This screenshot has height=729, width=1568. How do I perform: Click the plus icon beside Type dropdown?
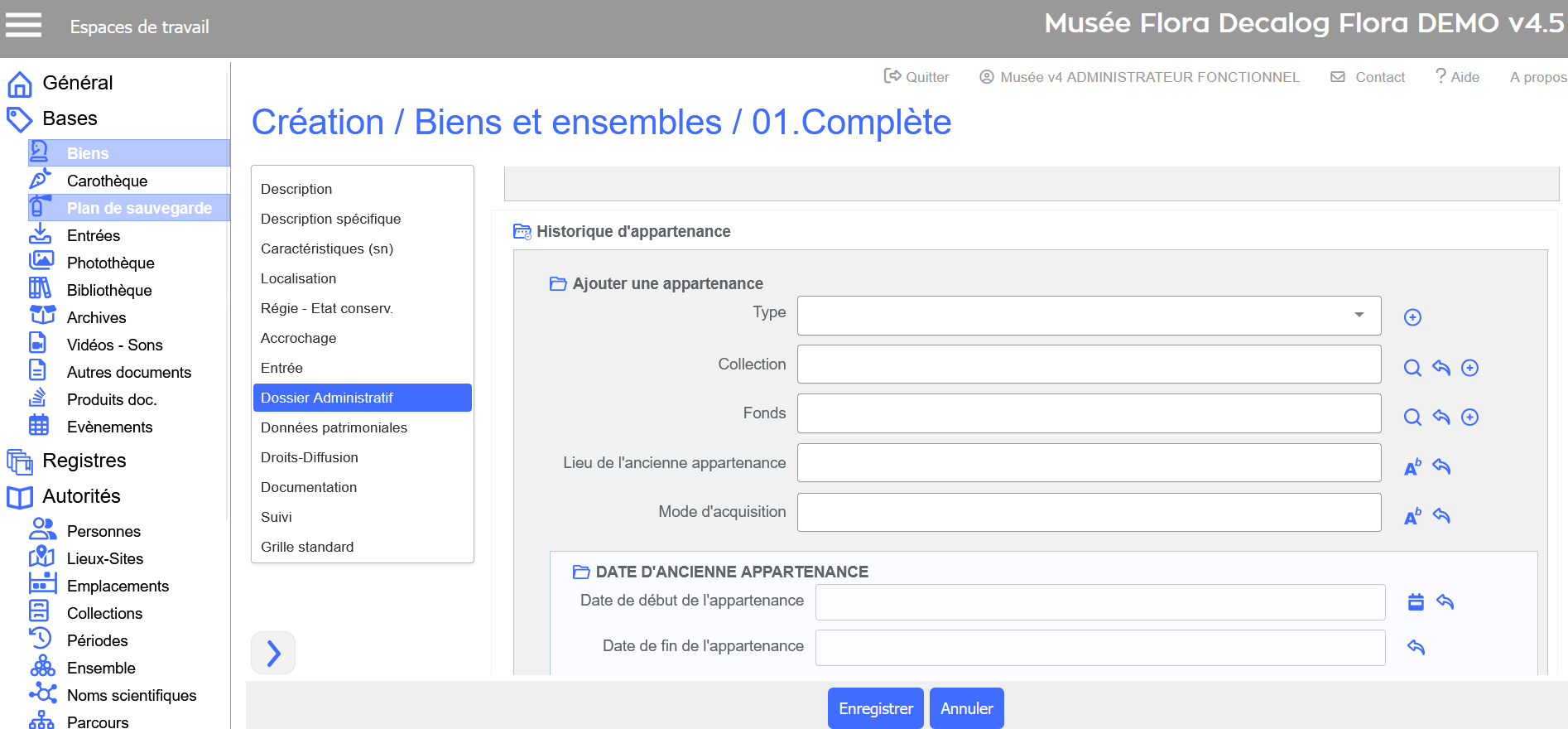(1412, 317)
